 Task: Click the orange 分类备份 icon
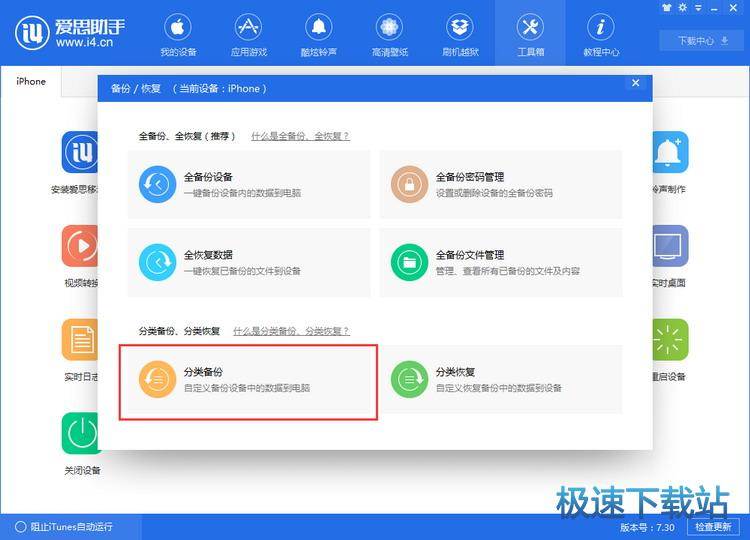pyautogui.click(x=157, y=379)
